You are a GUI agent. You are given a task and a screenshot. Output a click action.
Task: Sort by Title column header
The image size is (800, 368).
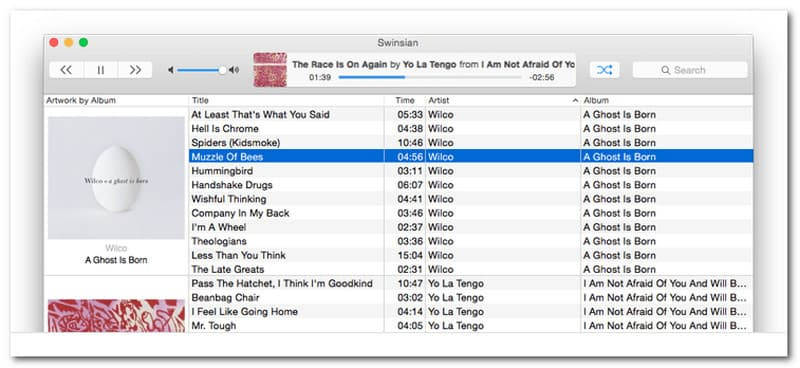[x=286, y=101]
